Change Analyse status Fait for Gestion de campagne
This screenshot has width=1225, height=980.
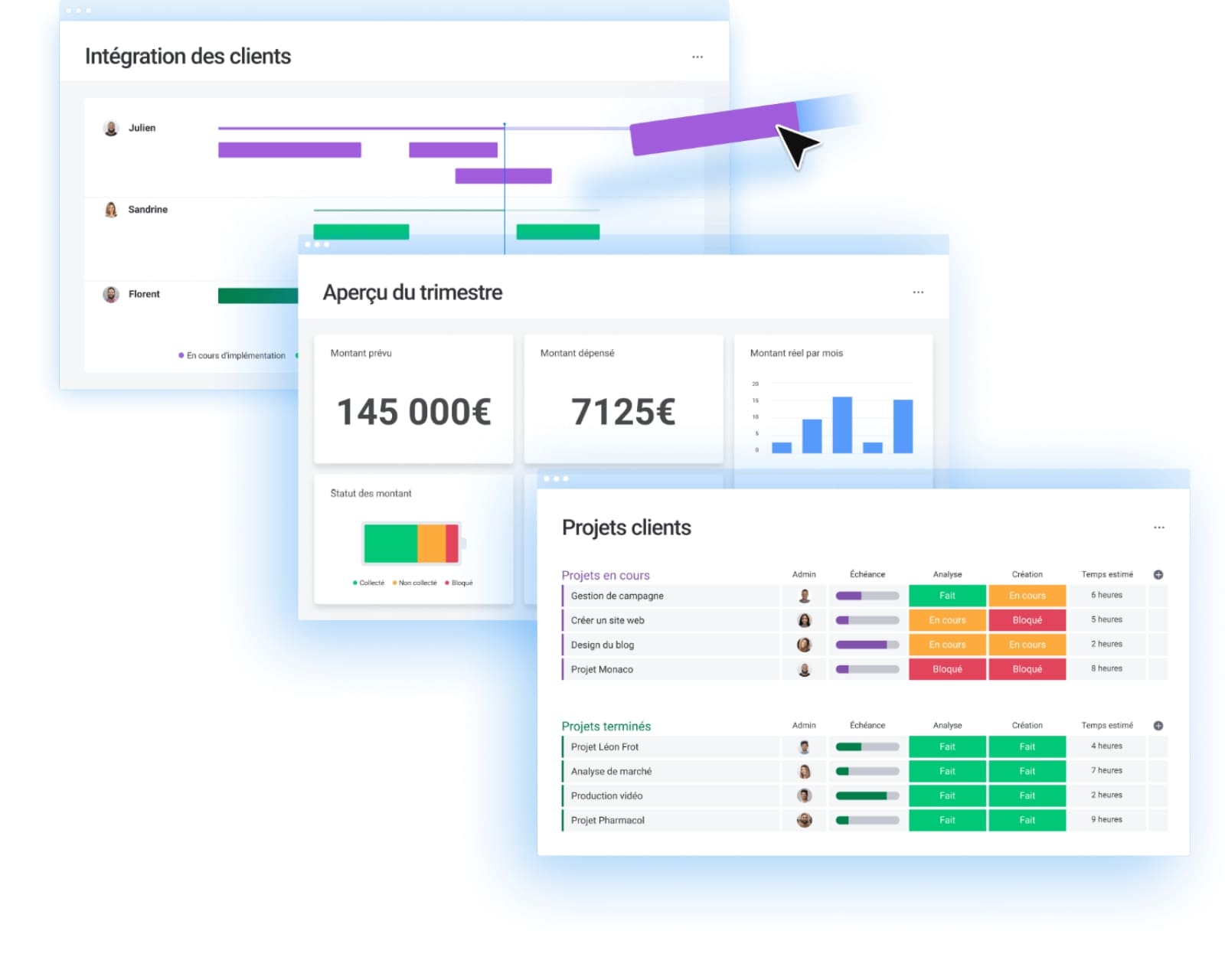click(947, 596)
